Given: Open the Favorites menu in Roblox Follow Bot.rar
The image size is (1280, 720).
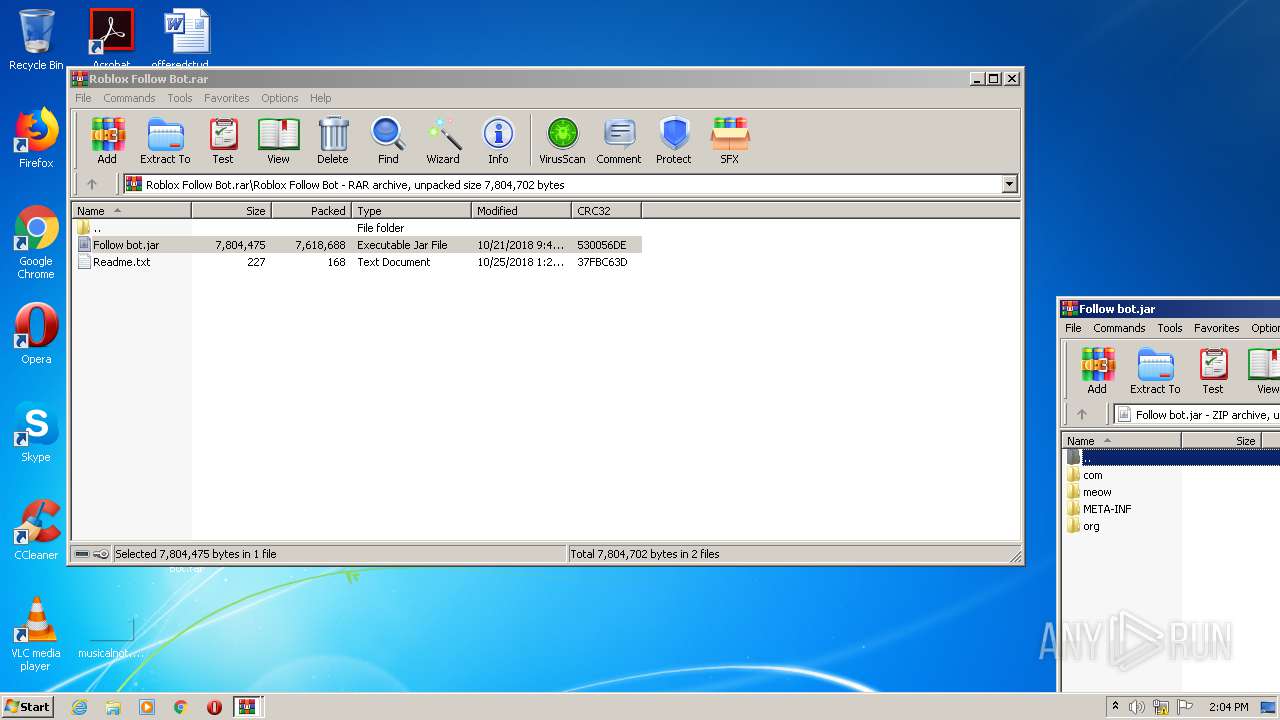Looking at the screenshot, I should [x=227, y=98].
